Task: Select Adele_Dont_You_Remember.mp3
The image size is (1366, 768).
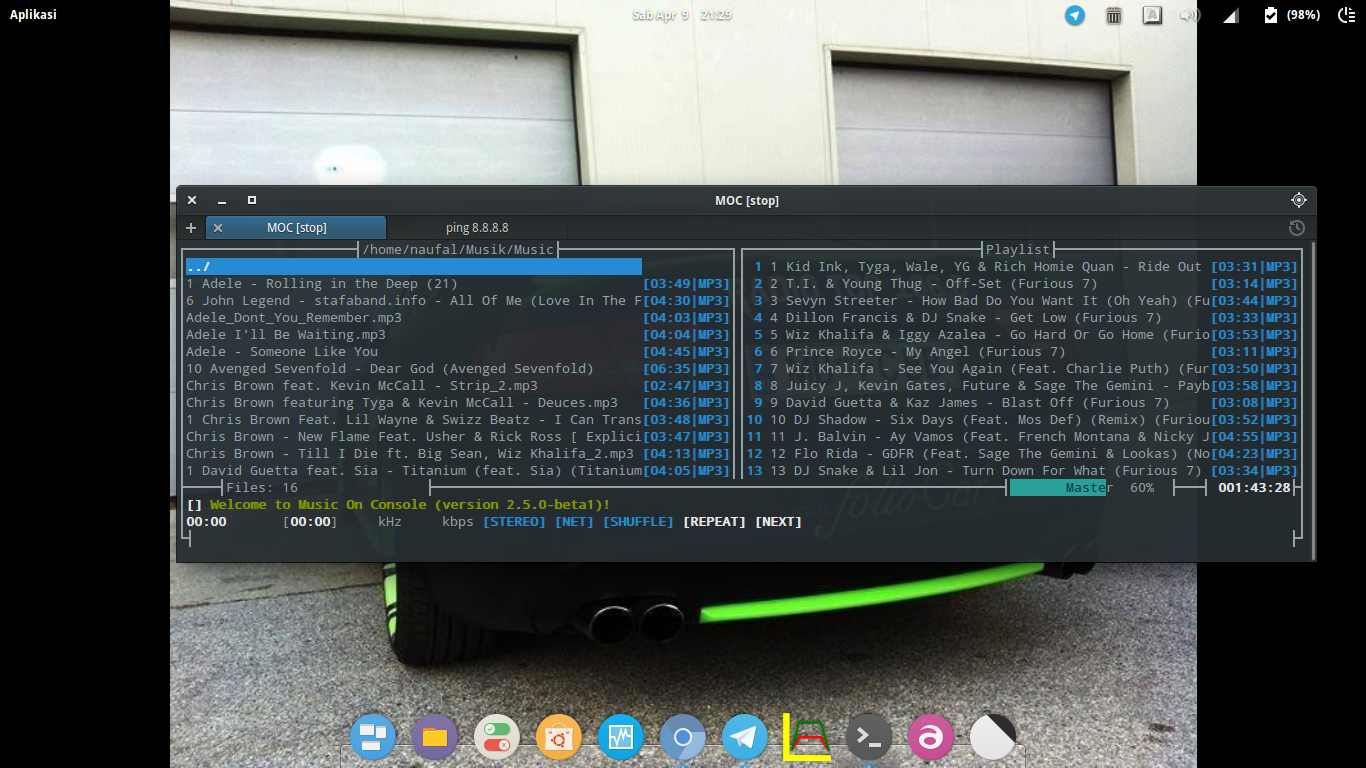Action: (x=458, y=318)
